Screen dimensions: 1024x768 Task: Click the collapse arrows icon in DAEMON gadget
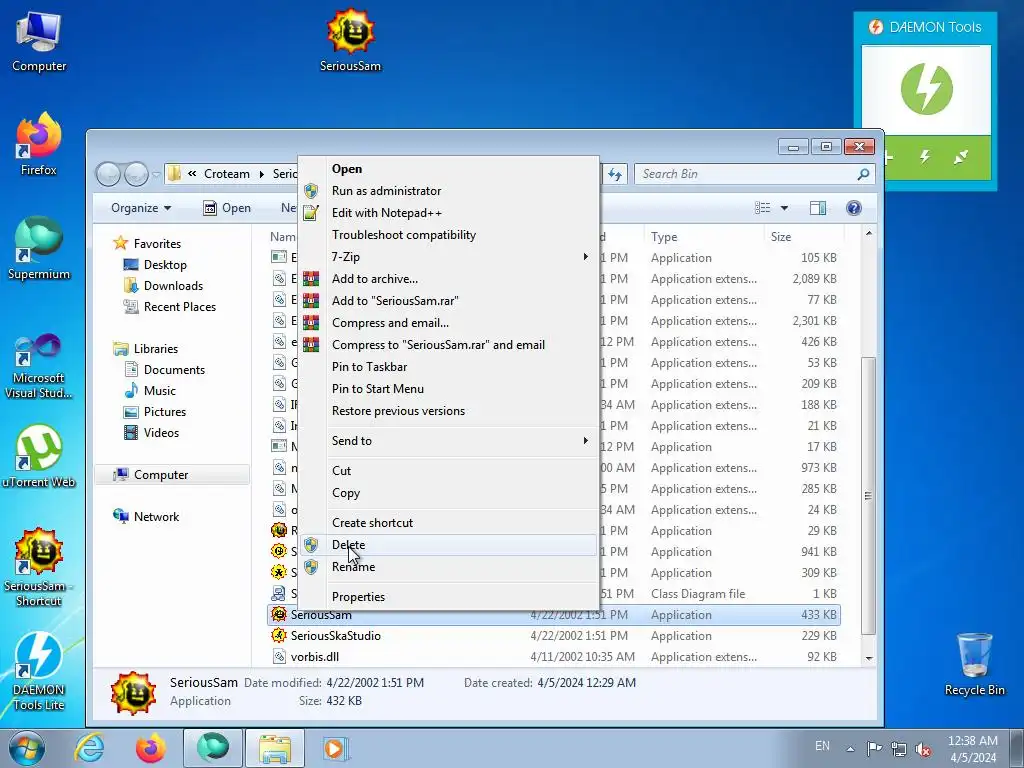[x=961, y=157]
